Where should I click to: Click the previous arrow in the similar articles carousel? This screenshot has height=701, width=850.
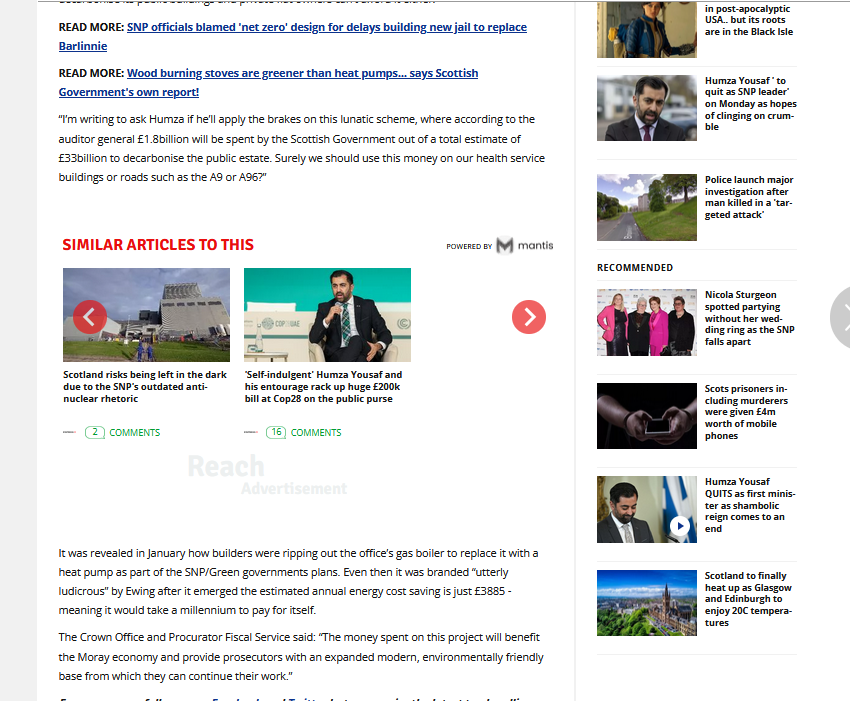[90, 317]
